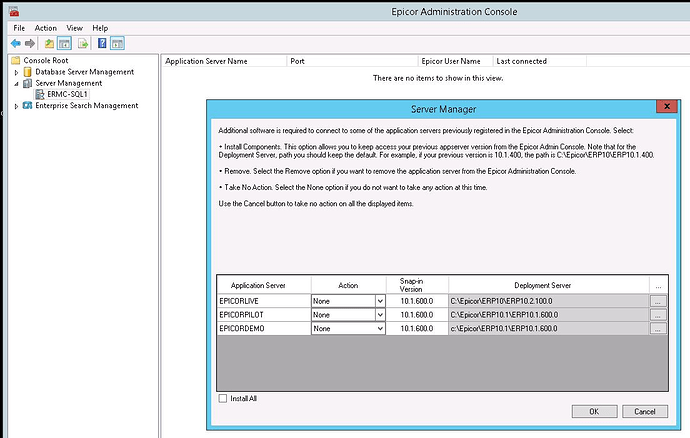Click Snap-in Version cell for EPICORLIVE
The width and height of the screenshot is (690, 438).
click(417, 301)
